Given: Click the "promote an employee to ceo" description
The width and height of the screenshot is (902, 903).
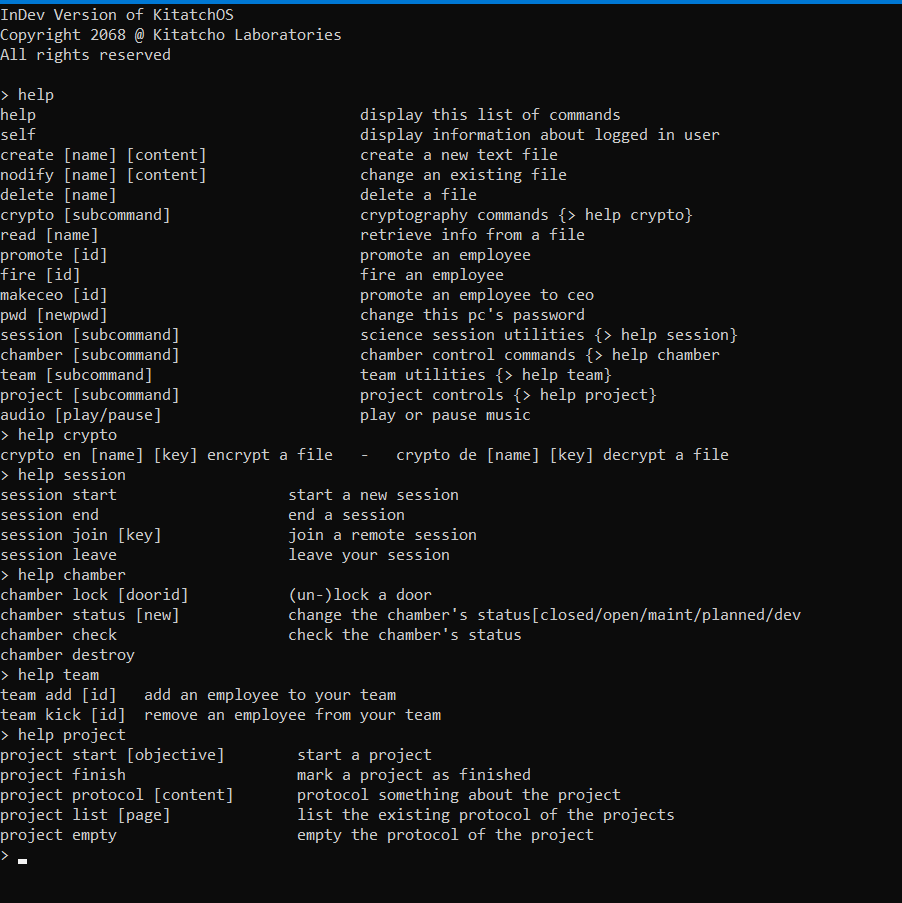Looking at the screenshot, I should [477, 295].
